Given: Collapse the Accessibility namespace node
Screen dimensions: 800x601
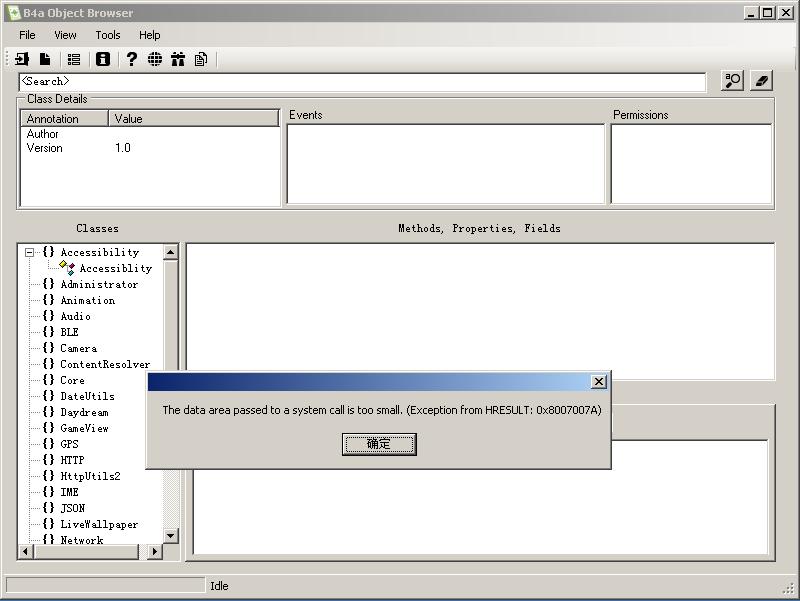Looking at the screenshot, I should coord(30,252).
